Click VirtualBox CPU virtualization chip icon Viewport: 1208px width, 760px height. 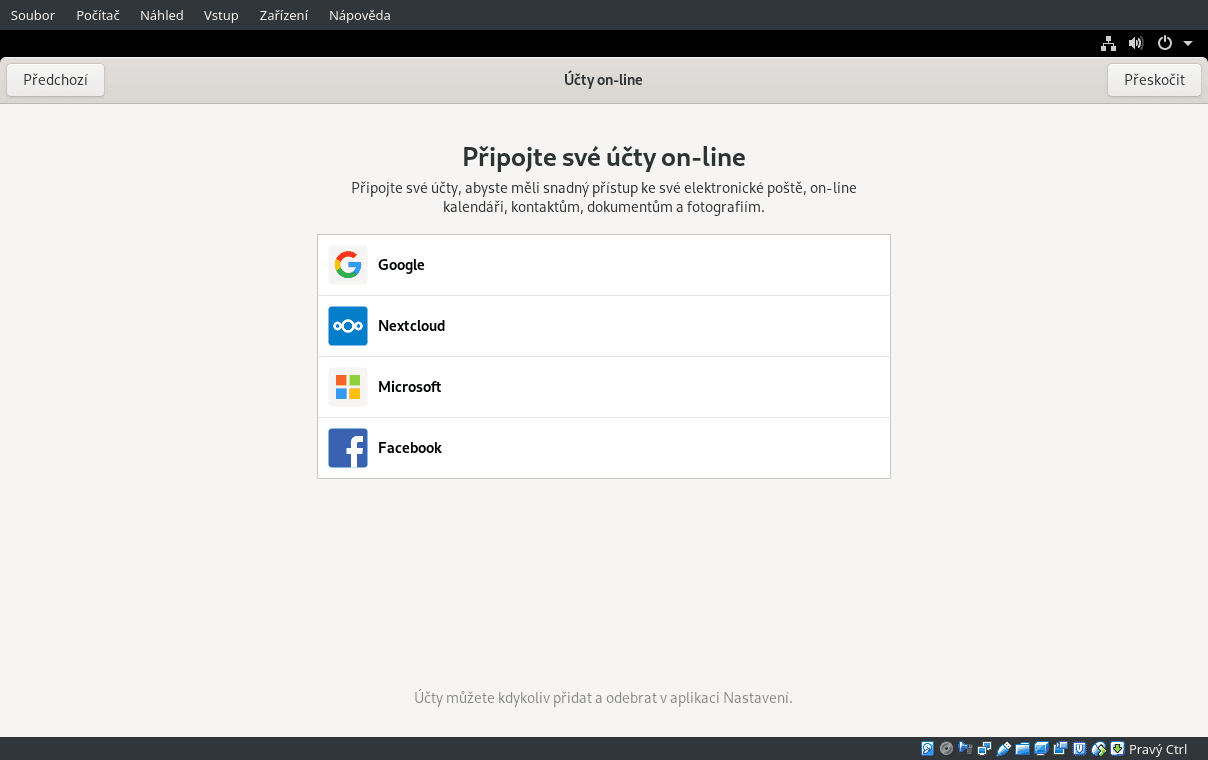point(1080,749)
